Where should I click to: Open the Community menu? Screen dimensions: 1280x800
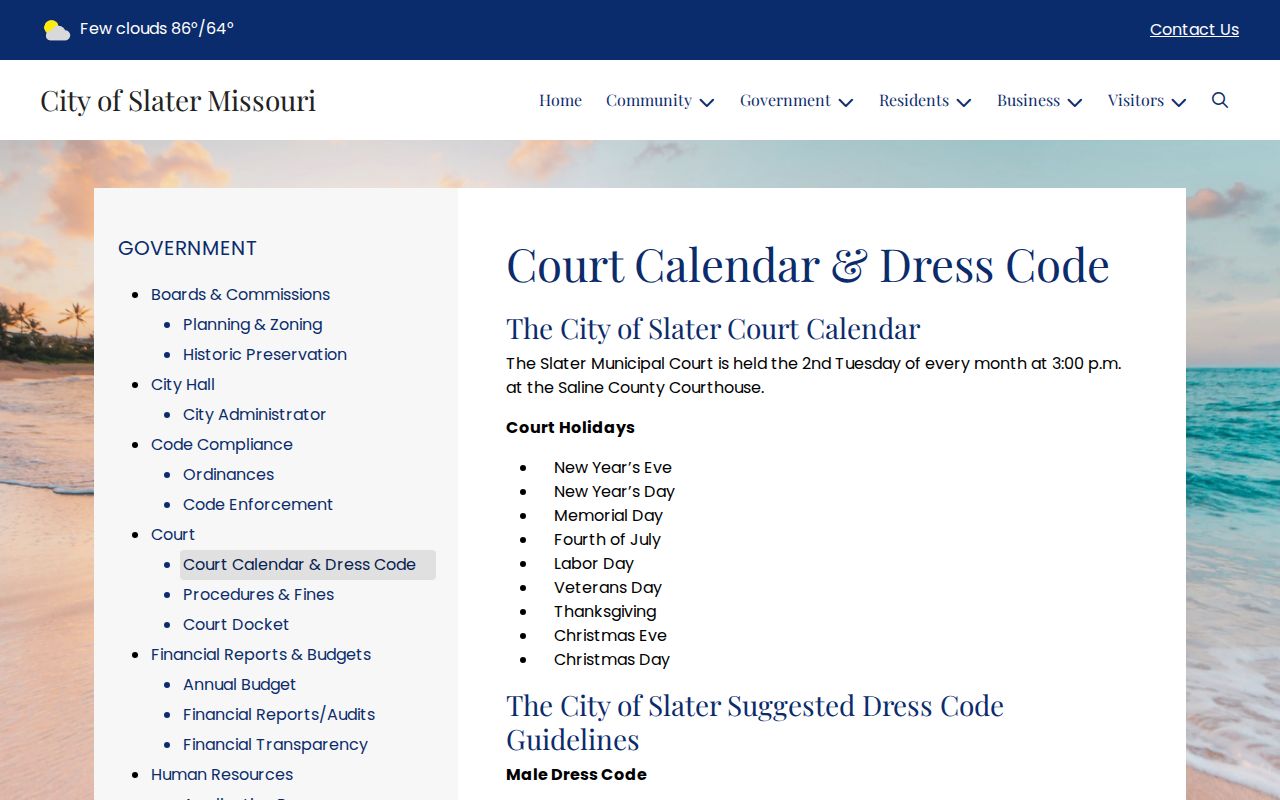tap(649, 100)
